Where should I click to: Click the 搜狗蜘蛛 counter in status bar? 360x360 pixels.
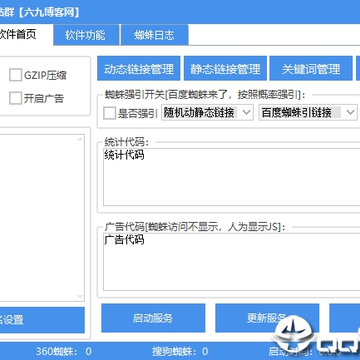click(180, 351)
